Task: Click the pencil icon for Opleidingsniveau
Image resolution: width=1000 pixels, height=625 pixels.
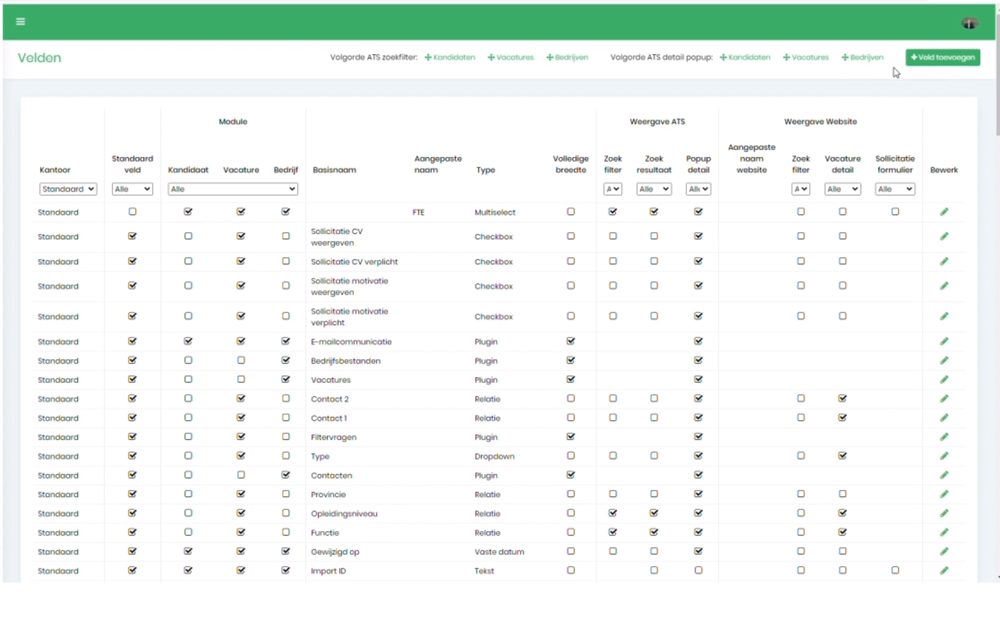Action: click(944, 514)
